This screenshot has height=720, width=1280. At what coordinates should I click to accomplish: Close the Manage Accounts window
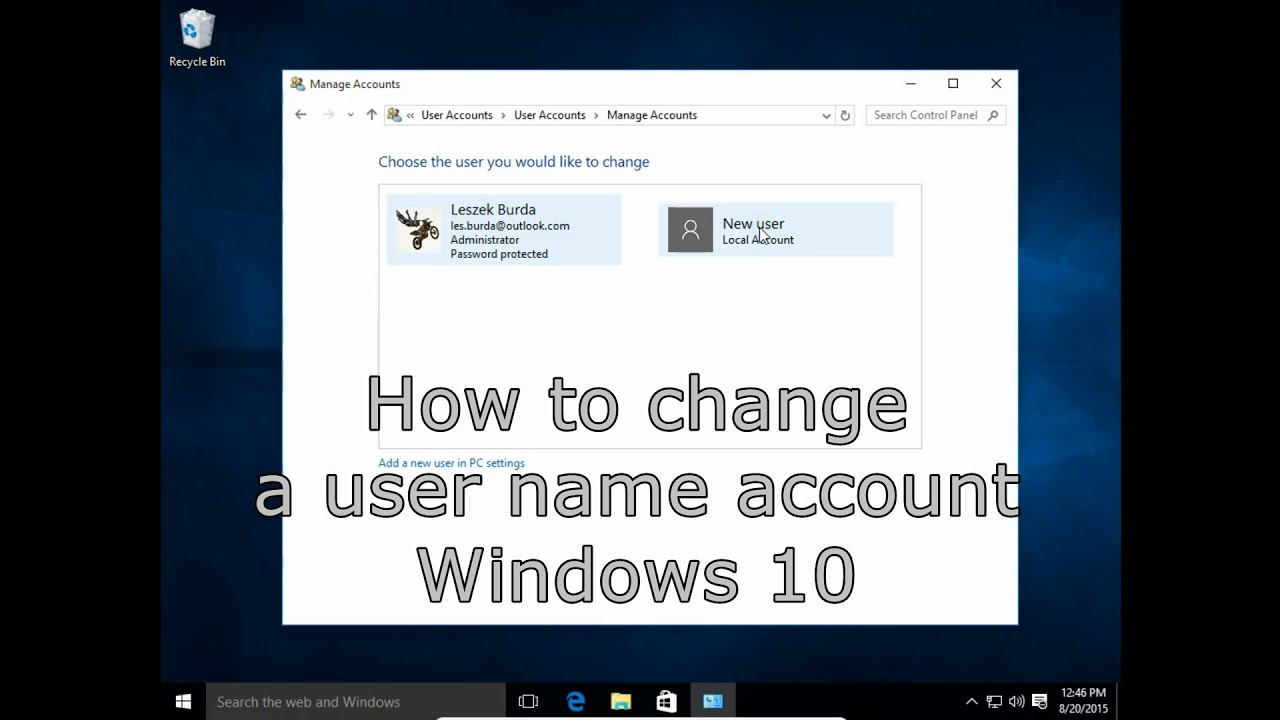(996, 84)
